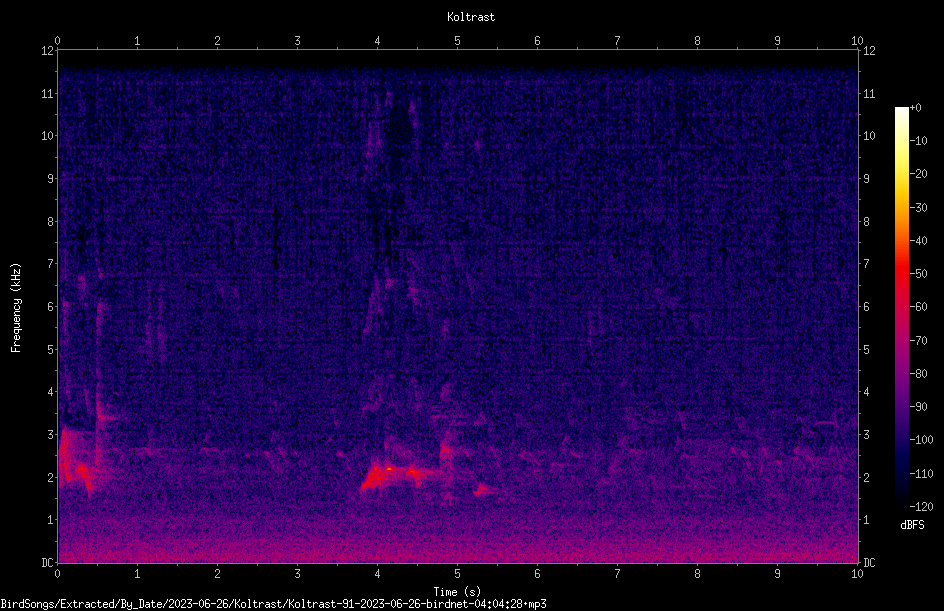Click the Time (s) axis label

[x=457, y=592]
